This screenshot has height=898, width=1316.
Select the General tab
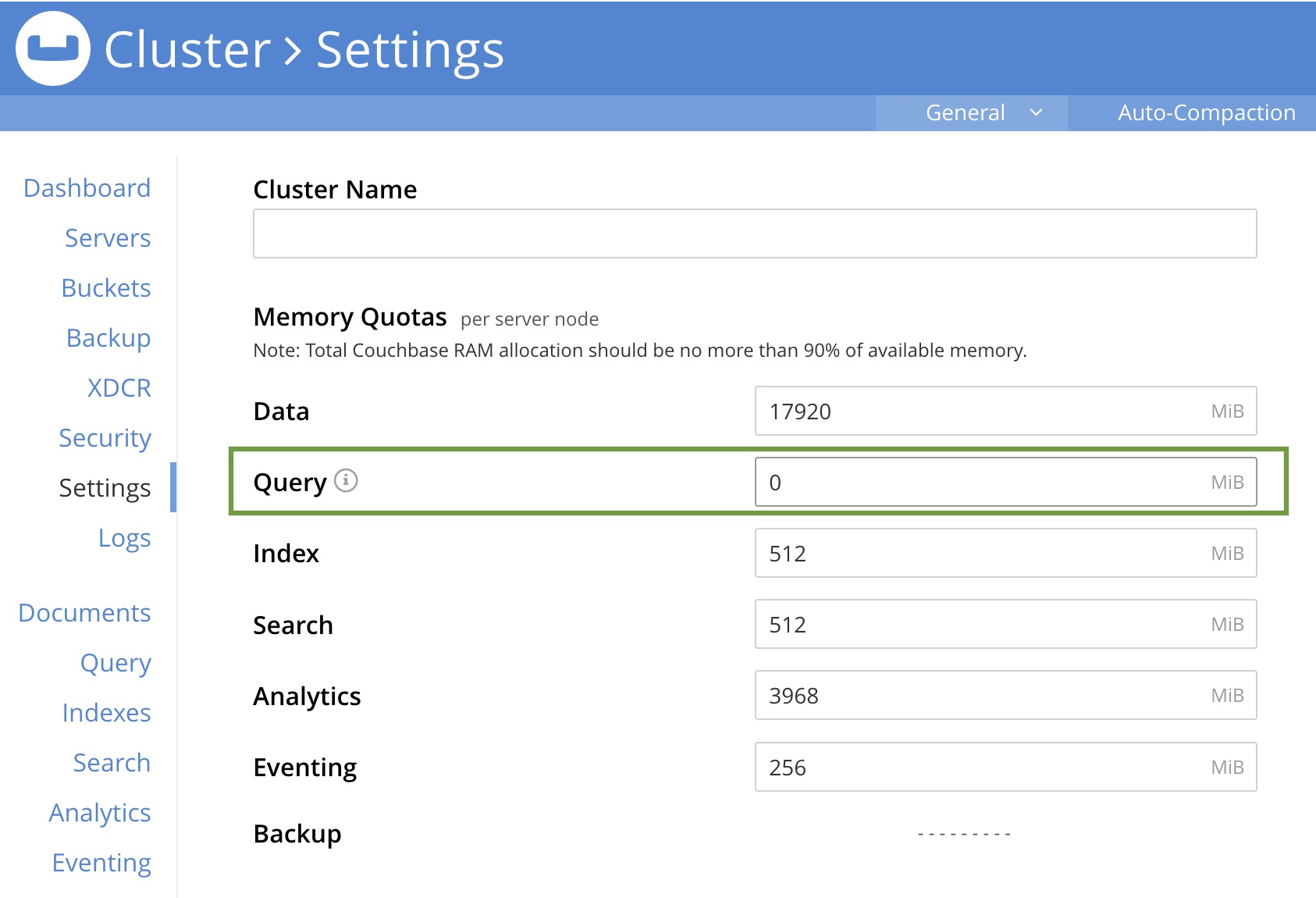coord(966,112)
